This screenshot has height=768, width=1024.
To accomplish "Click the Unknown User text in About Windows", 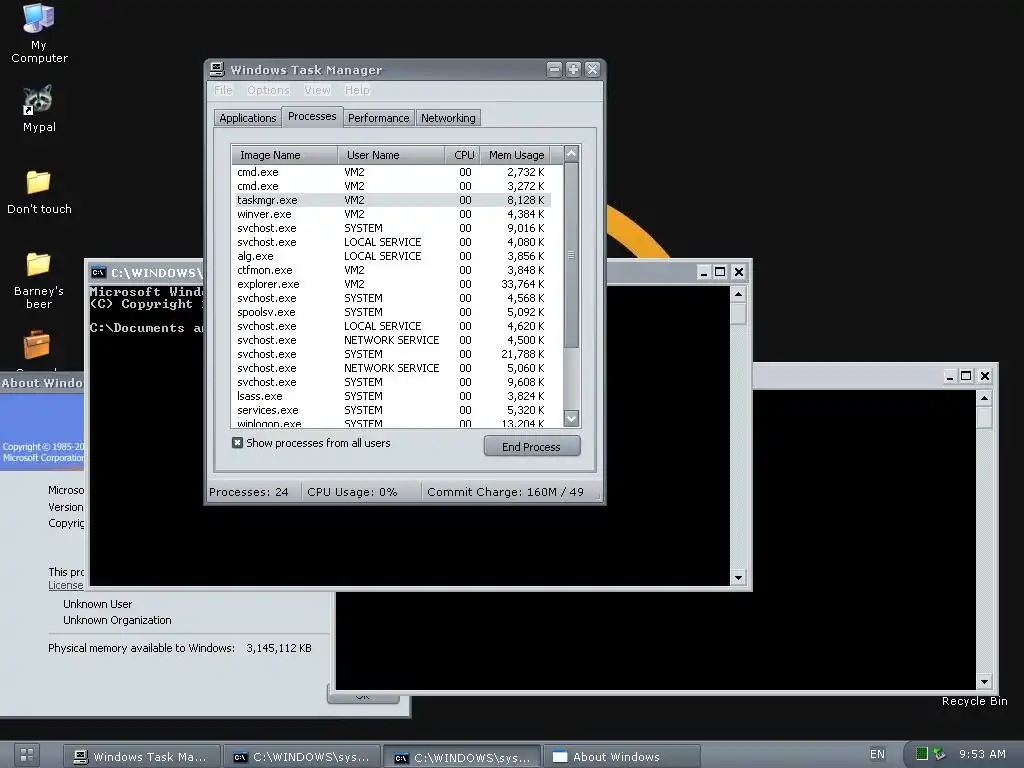I will 98,603.
